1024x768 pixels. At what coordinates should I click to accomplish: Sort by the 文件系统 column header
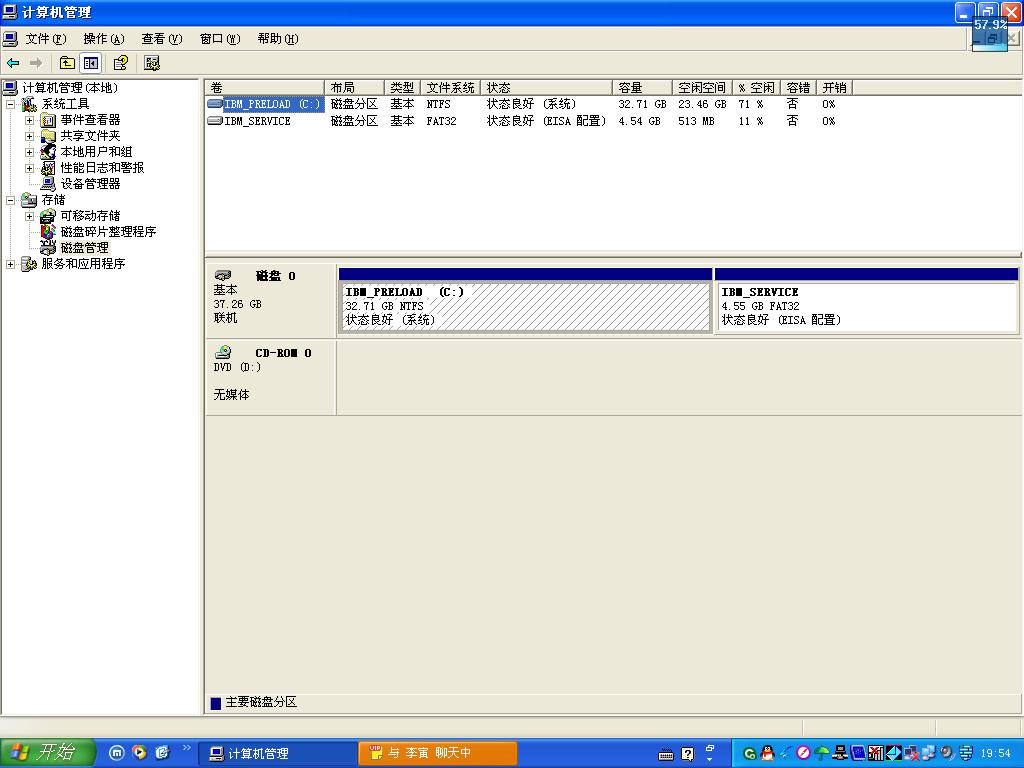(451, 88)
